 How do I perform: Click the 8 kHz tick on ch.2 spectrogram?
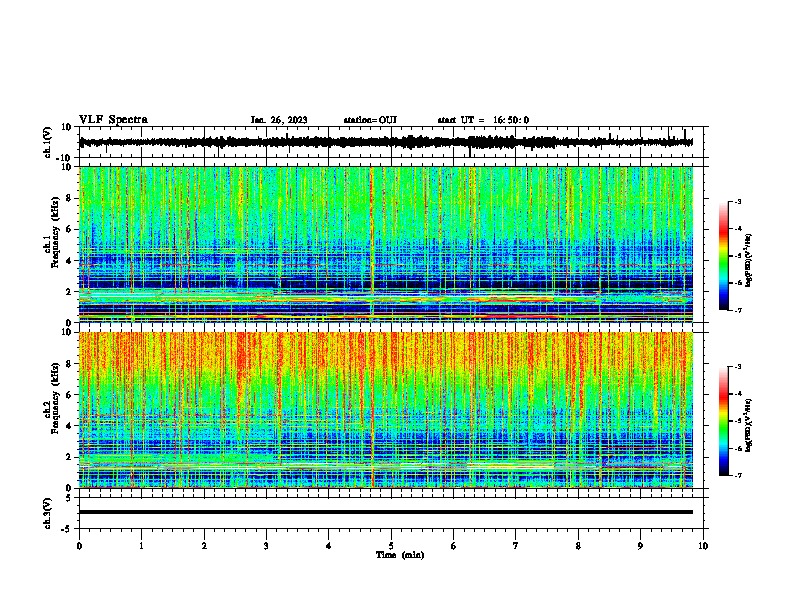(70, 364)
